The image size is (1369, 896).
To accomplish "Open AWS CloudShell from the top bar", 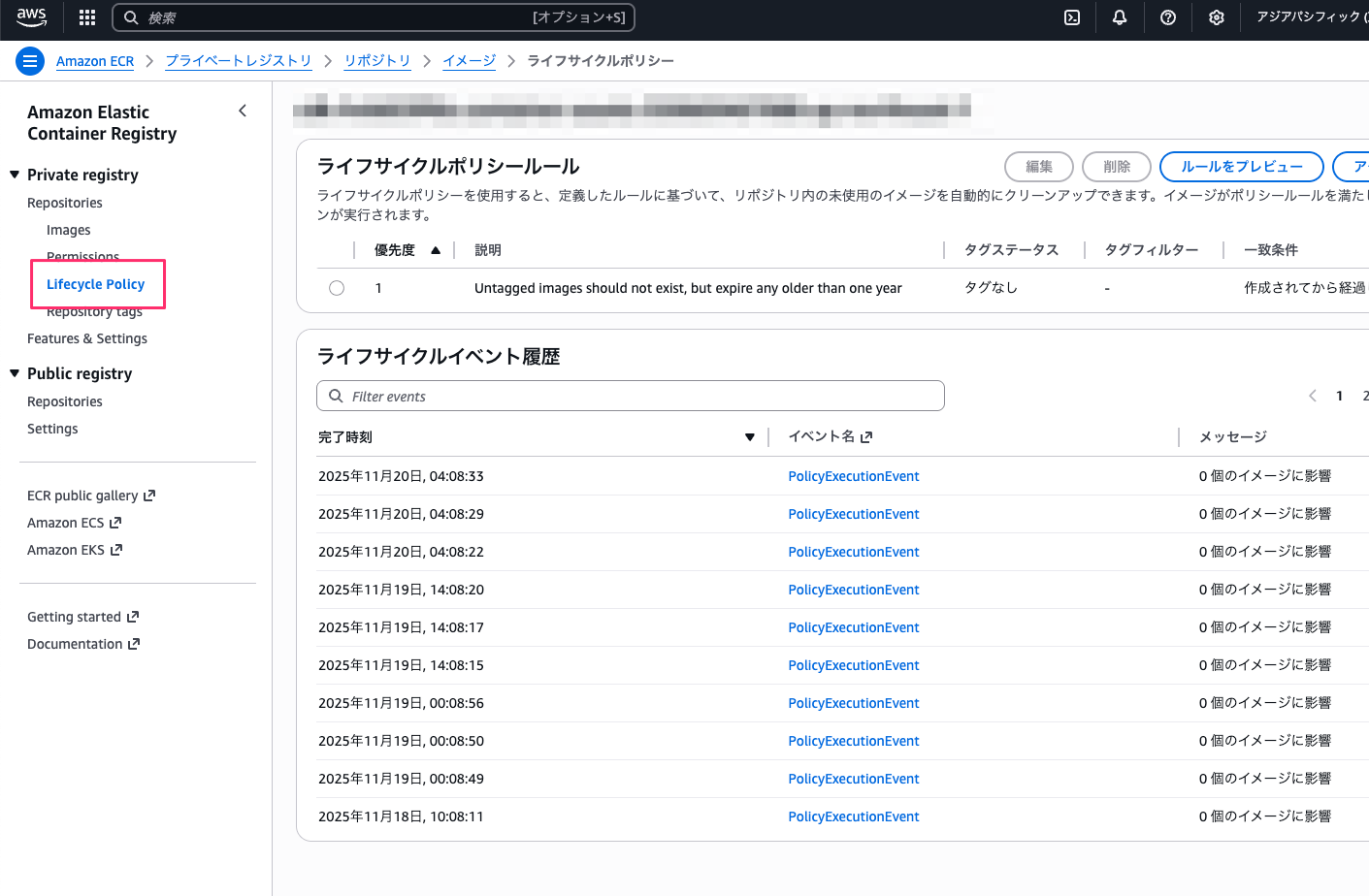I will [x=1071, y=17].
